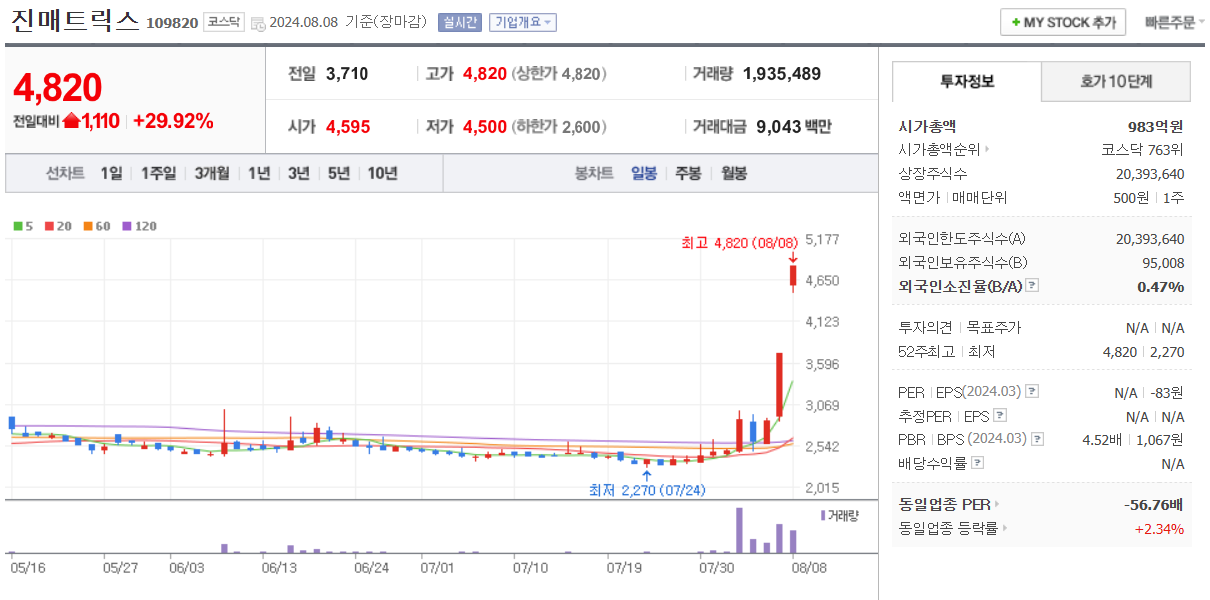Screen dimensions: 1210x600
Task: Expand the 시가총액순위 arrow
Action: (x=988, y=150)
